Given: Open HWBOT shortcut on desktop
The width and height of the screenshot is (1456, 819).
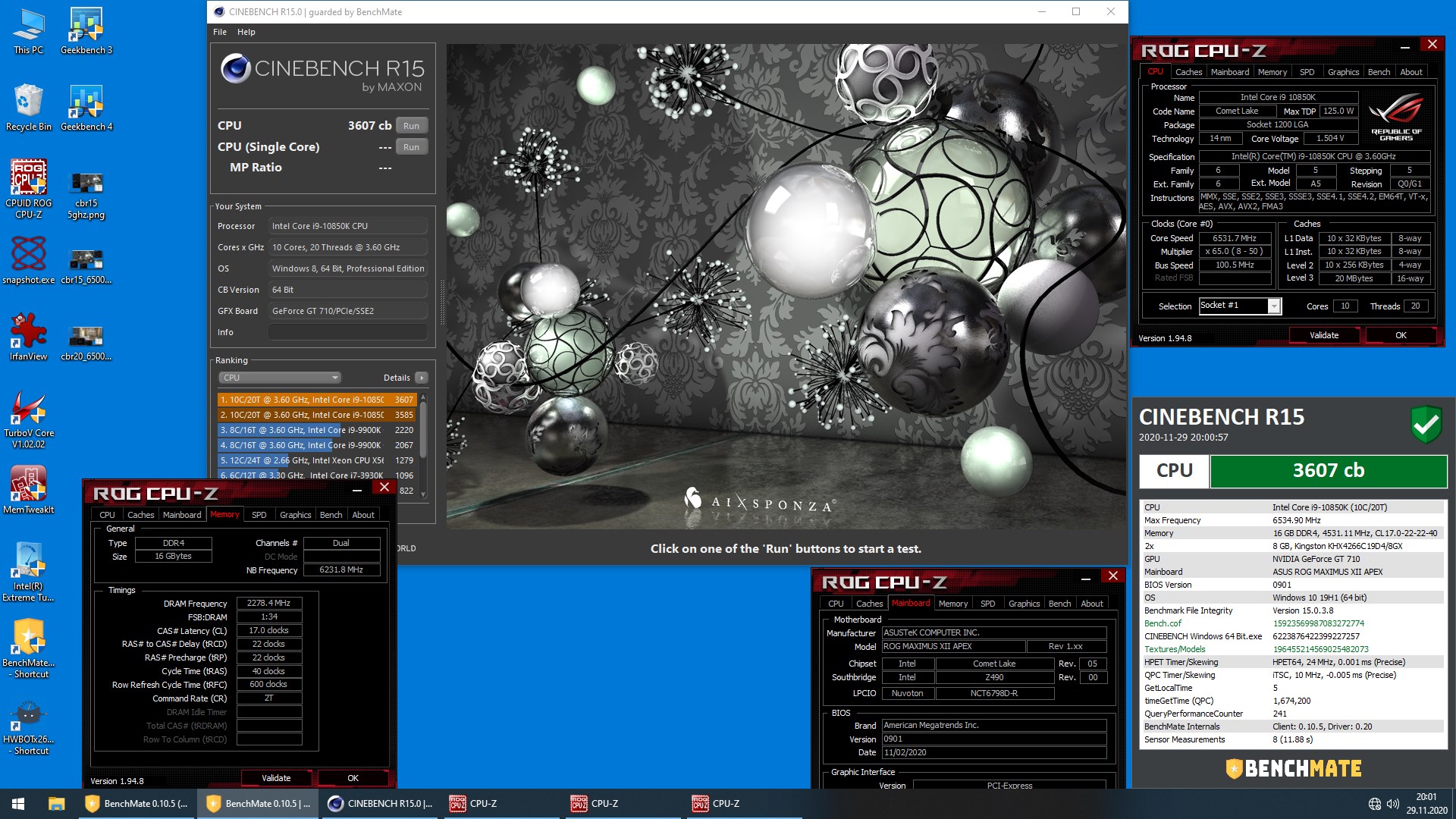Looking at the screenshot, I should pyautogui.click(x=28, y=726).
